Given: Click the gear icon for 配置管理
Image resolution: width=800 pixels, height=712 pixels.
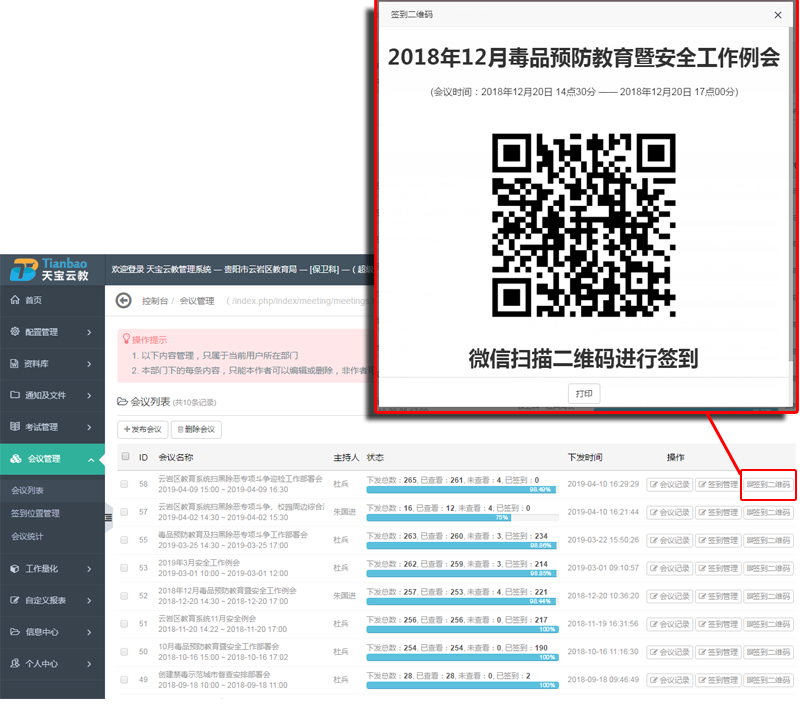Looking at the screenshot, I should (15, 332).
